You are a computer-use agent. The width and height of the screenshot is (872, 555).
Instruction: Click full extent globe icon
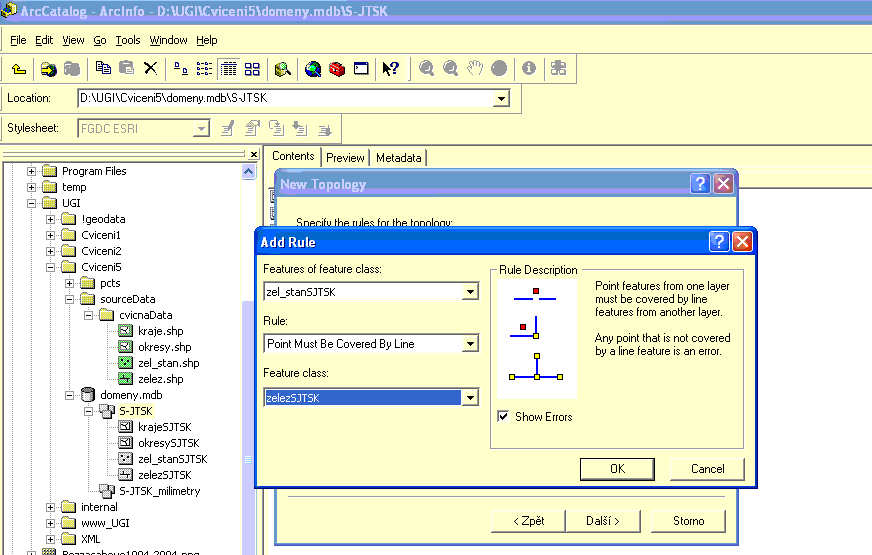click(499, 68)
